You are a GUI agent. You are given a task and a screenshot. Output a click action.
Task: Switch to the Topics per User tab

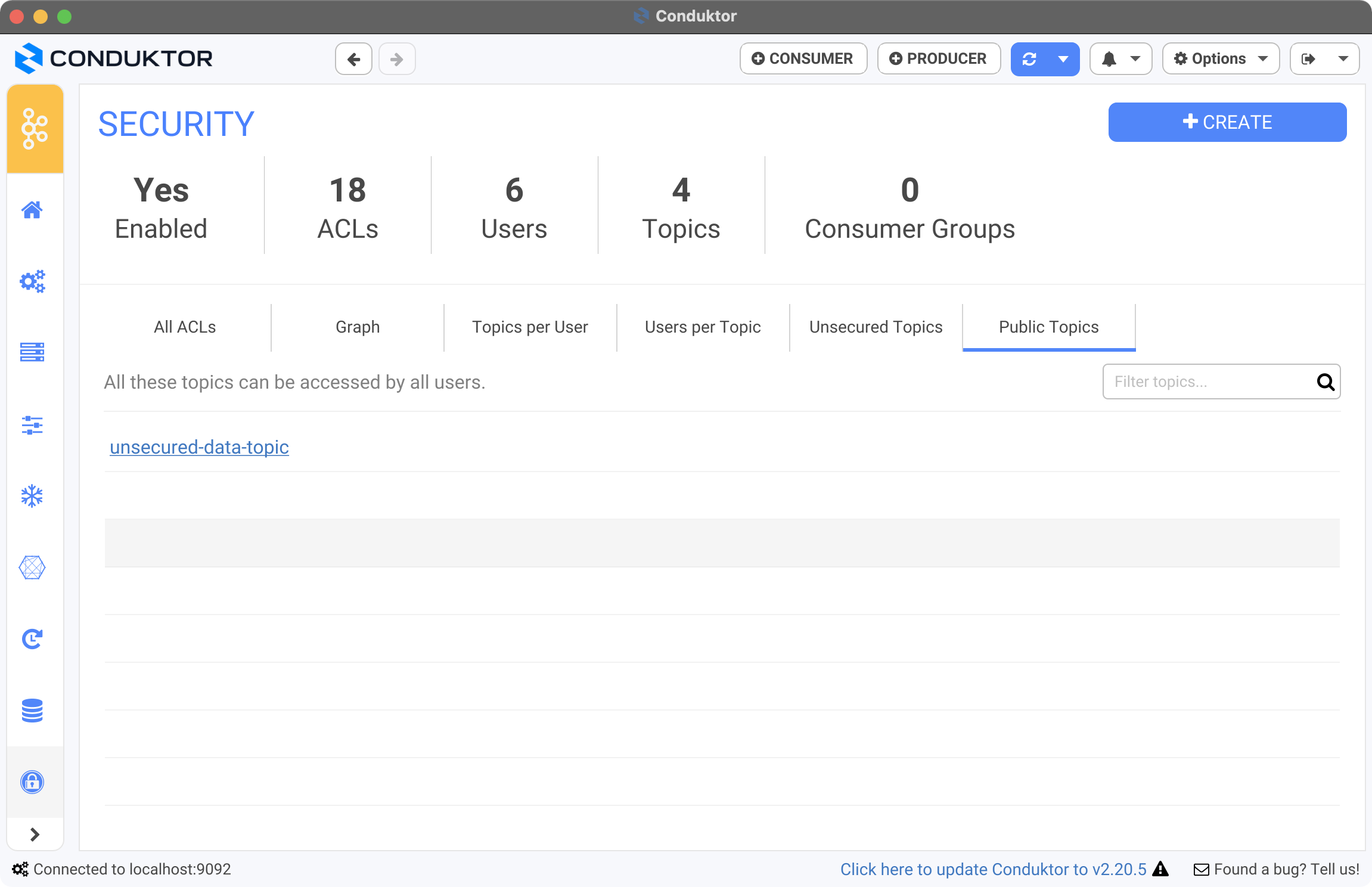click(x=530, y=327)
